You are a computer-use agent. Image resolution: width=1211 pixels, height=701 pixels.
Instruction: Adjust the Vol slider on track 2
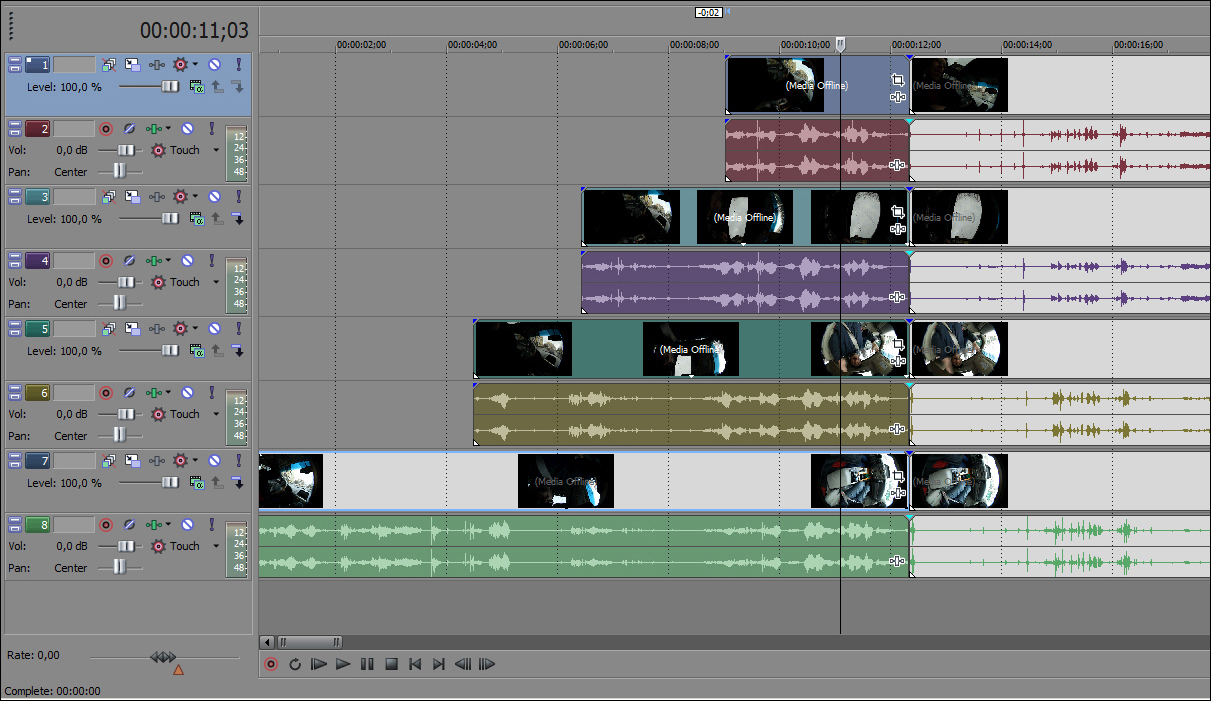click(x=126, y=150)
